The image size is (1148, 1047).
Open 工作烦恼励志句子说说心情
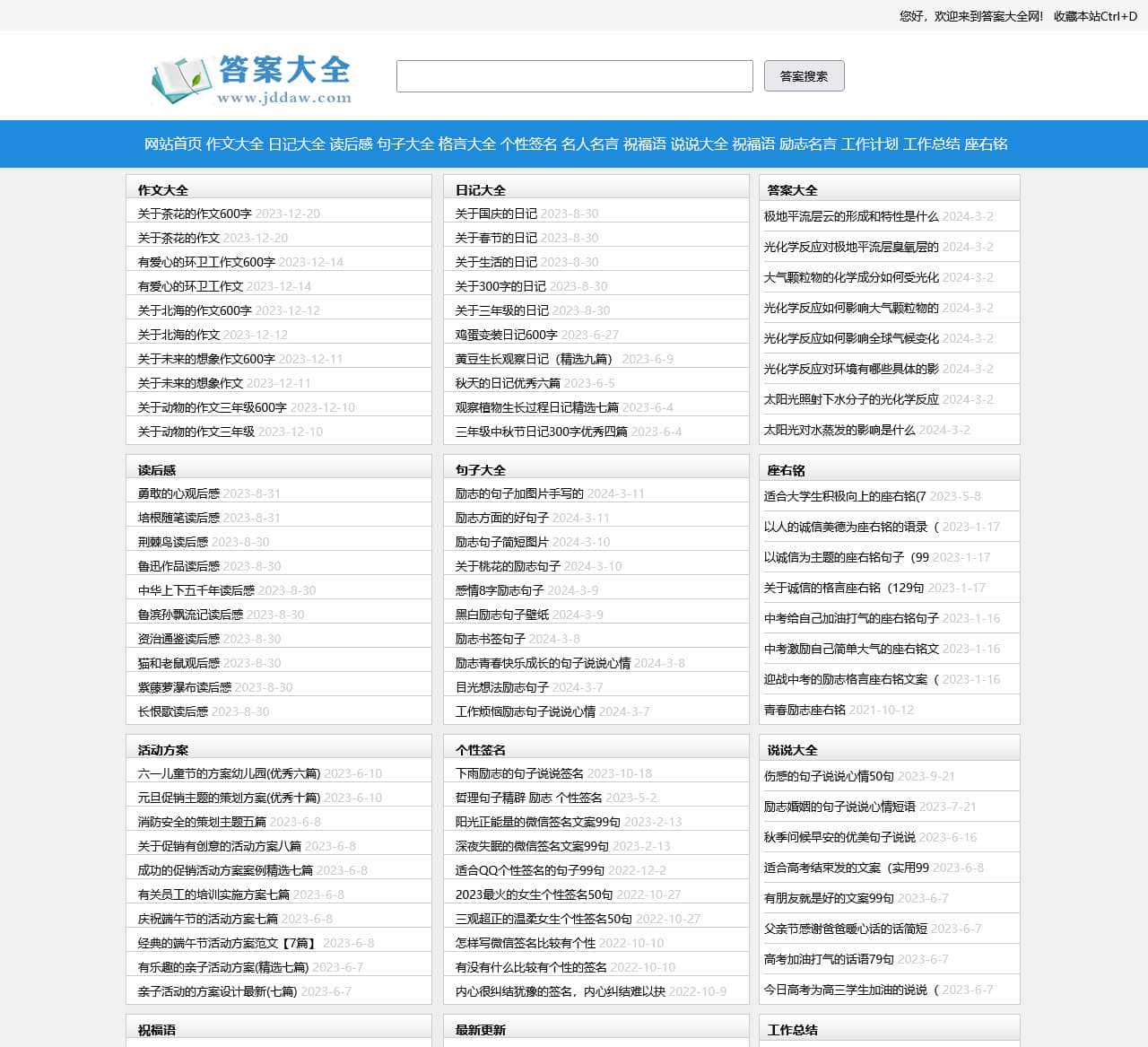pos(525,711)
